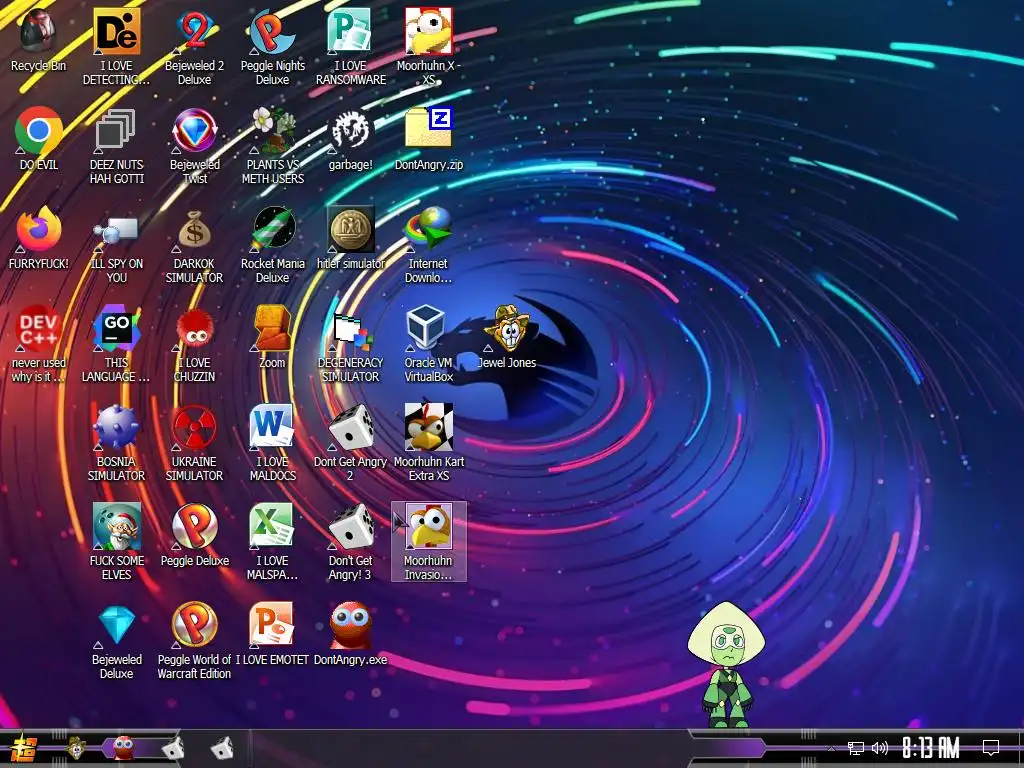Select the BOSNIA SIMULATOR mine icon
Image resolution: width=1024 pixels, height=768 pixels.
(x=116, y=443)
